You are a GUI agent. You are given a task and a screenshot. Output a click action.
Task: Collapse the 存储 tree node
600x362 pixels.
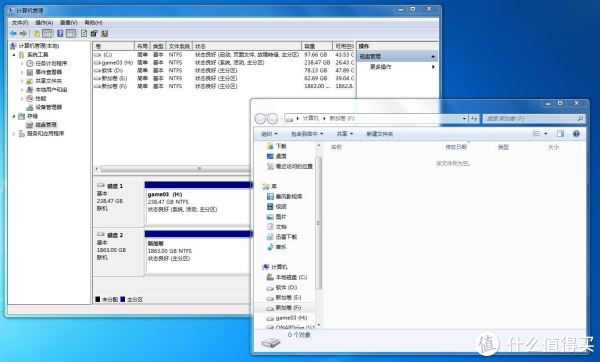tap(14, 116)
